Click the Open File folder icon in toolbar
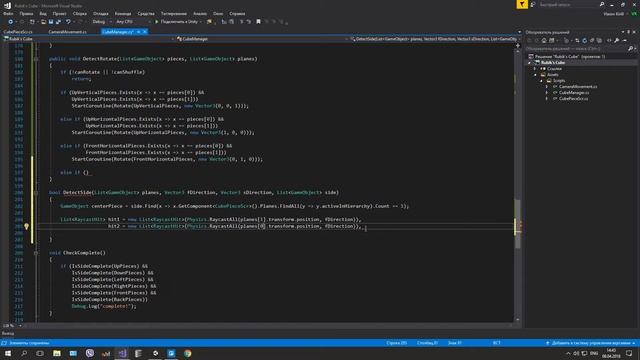Viewport: 640px width, 360px height. pos(43,22)
